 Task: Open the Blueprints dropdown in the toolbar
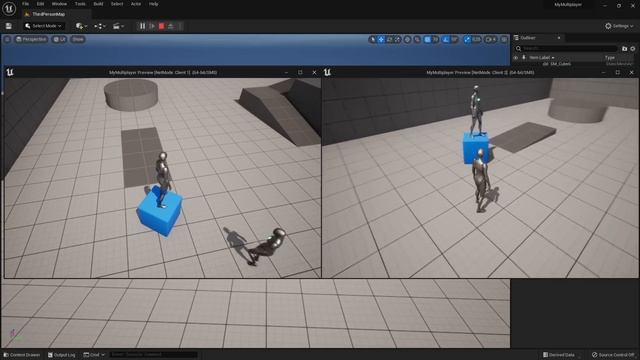coord(100,26)
